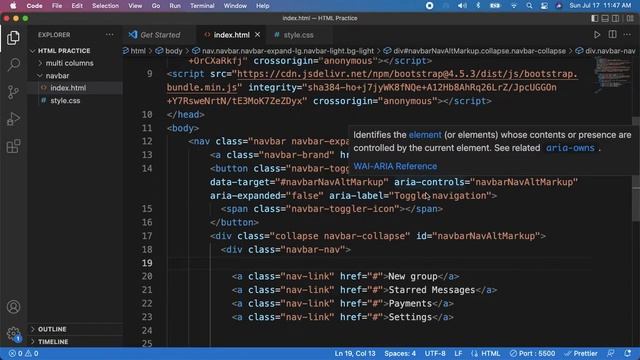Click the Wi-Fi icon in menu bar

513,6
